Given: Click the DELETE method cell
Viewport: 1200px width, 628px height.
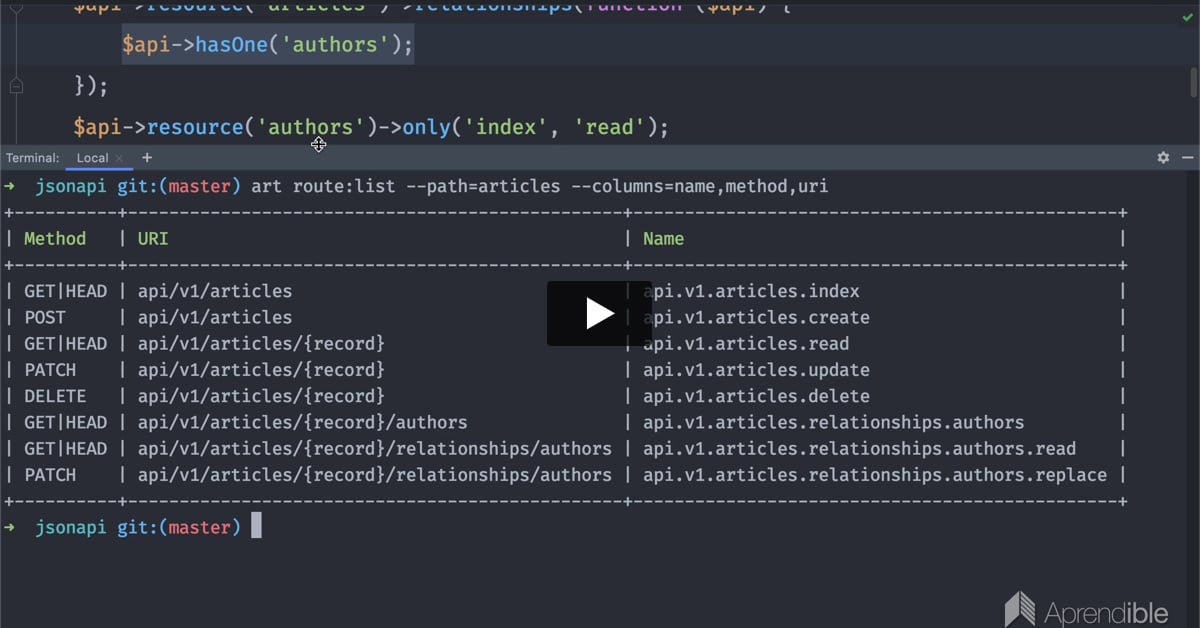Looking at the screenshot, I should tap(55, 396).
